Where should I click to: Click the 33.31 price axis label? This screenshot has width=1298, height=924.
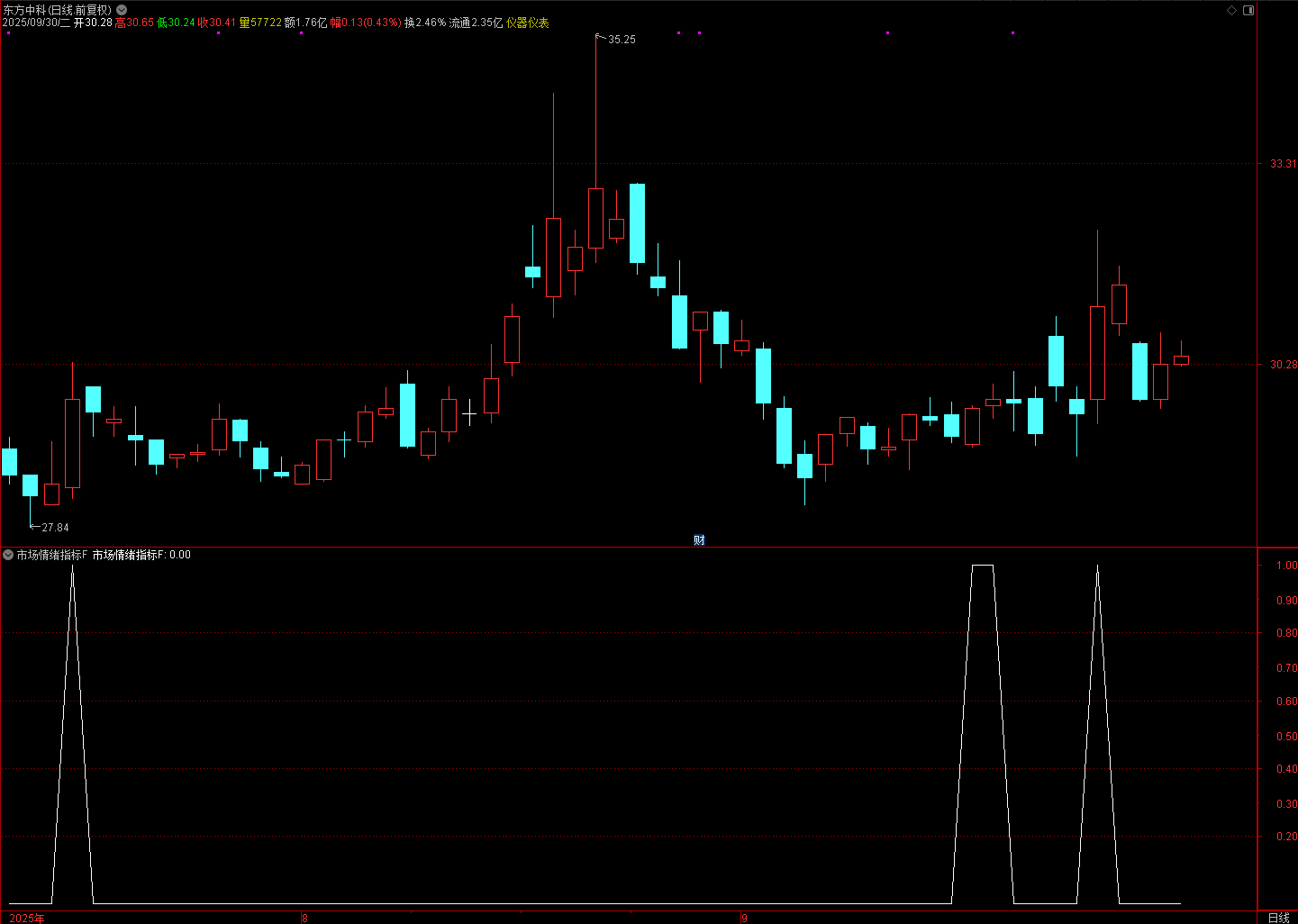pyautogui.click(x=1283, y=164)
